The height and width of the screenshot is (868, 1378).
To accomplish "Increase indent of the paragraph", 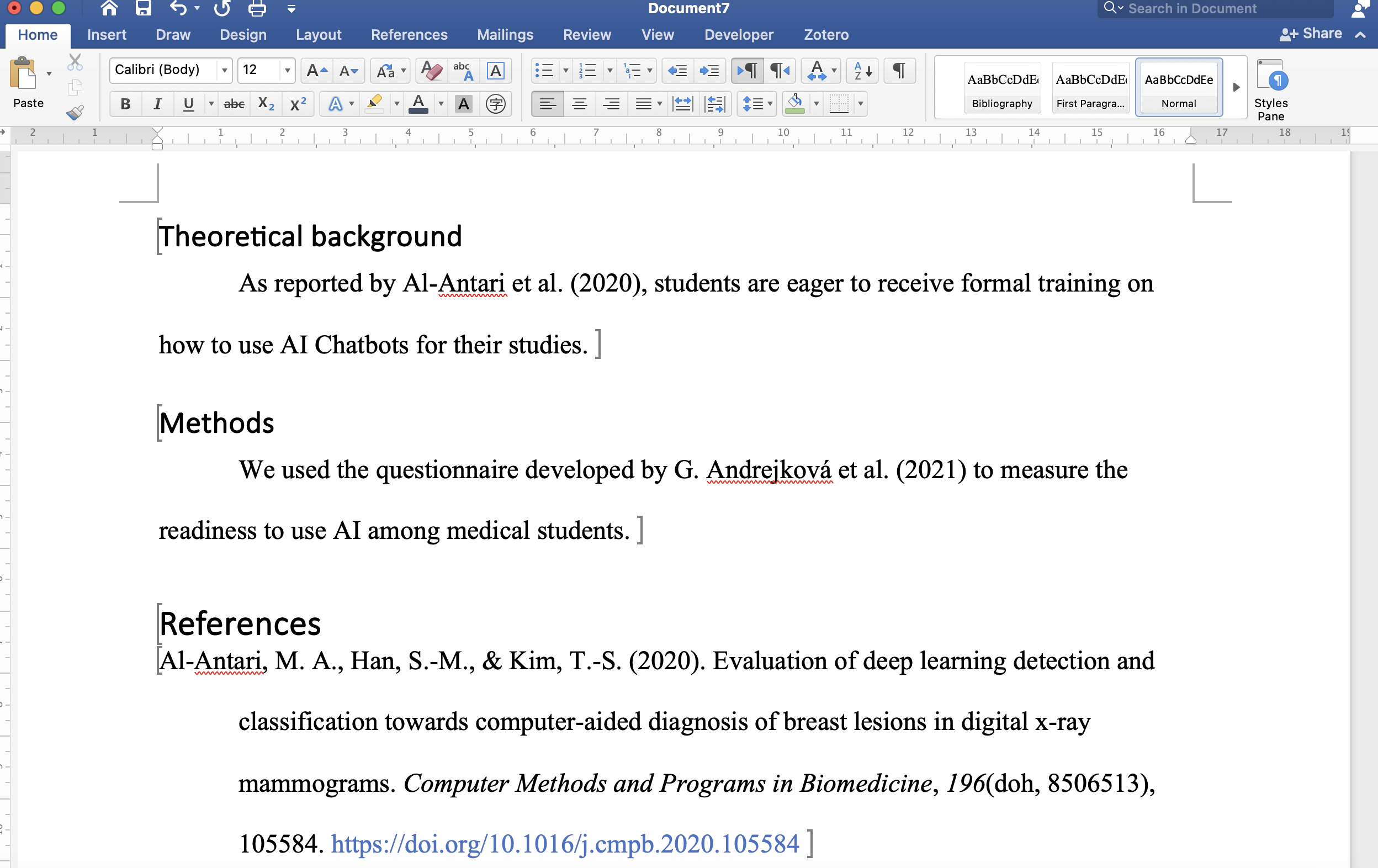I will 709,70.
